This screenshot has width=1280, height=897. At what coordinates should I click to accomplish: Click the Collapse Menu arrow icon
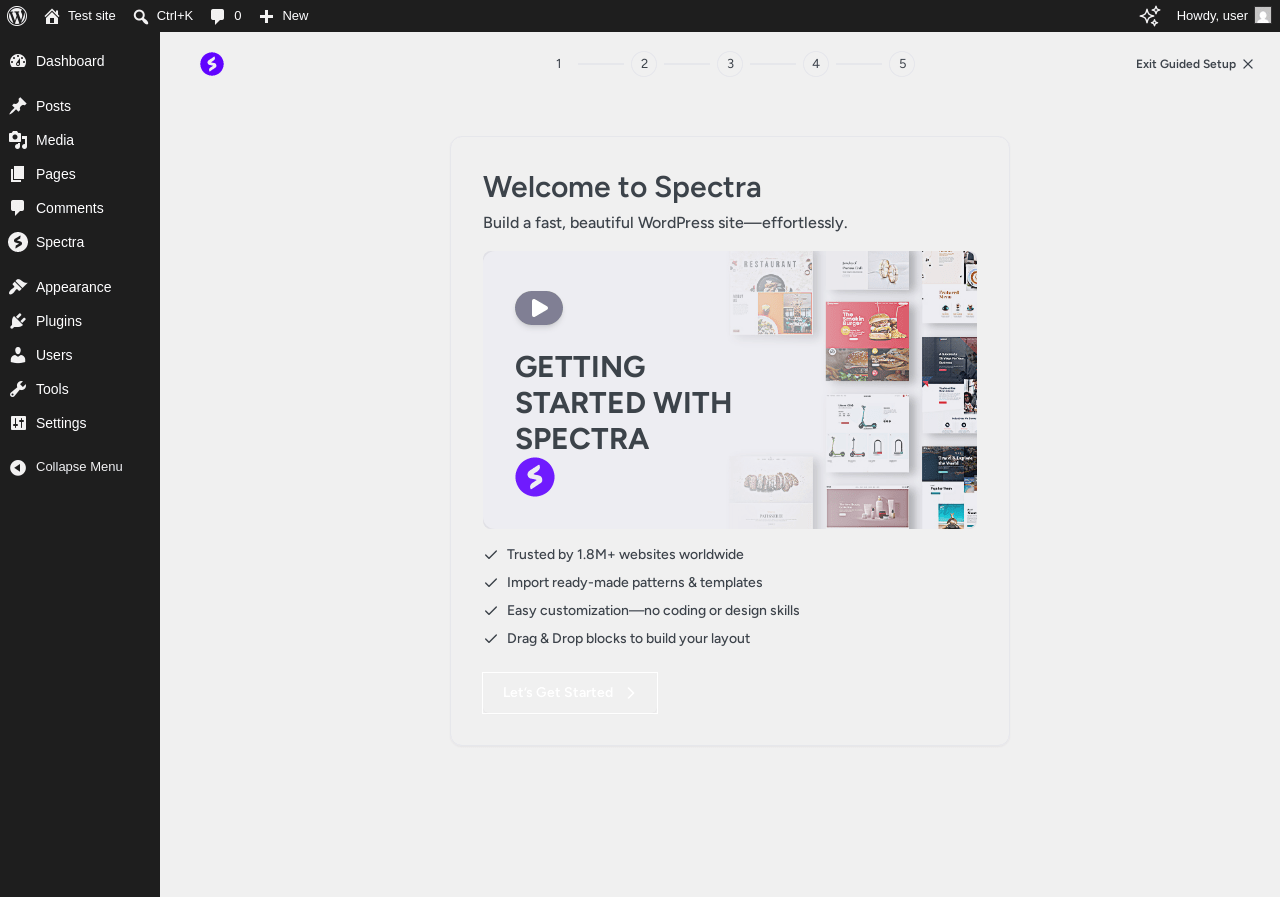(18, 467)
